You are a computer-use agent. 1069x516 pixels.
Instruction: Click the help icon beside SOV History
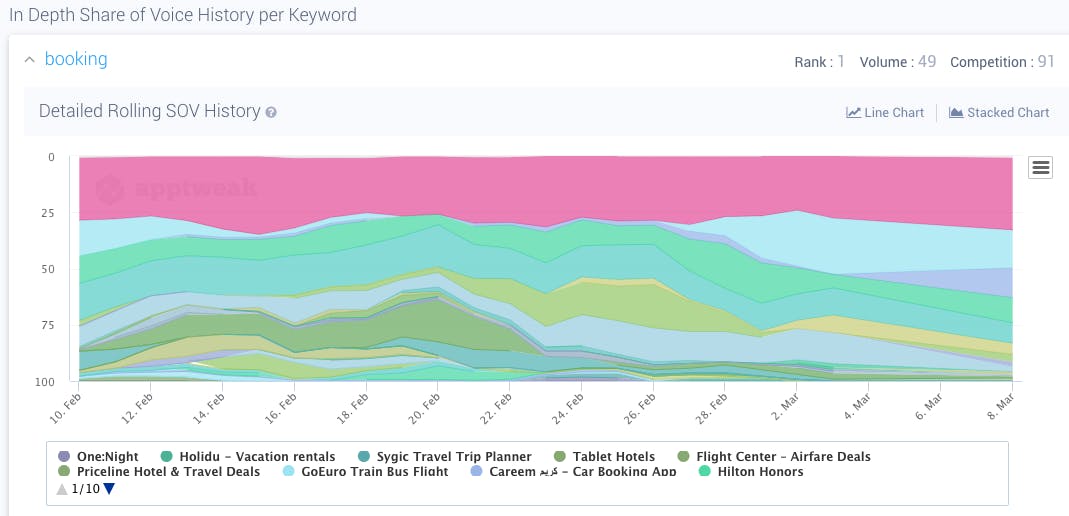[x=271, y=113]
